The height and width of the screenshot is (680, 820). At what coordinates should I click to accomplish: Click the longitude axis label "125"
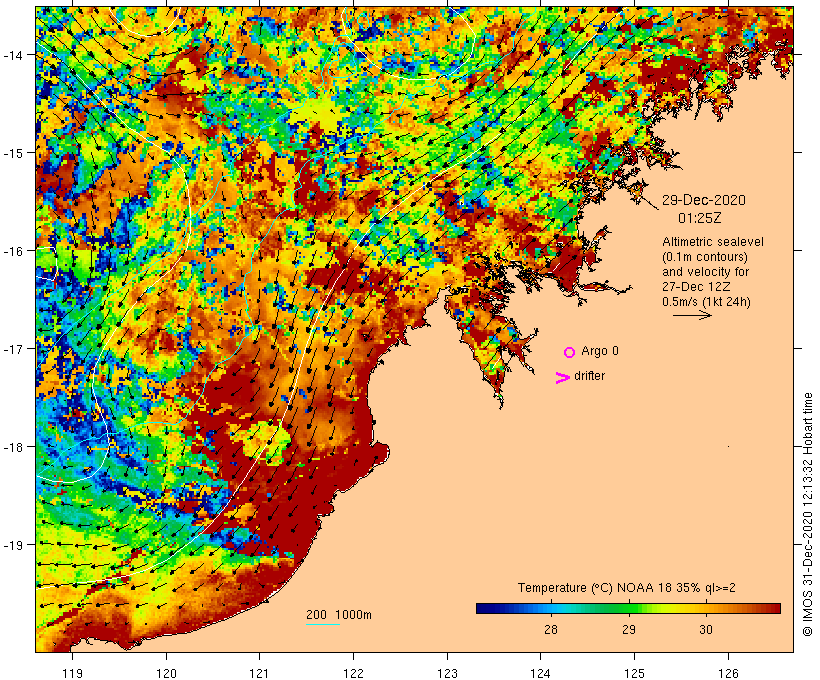(634, 673)
